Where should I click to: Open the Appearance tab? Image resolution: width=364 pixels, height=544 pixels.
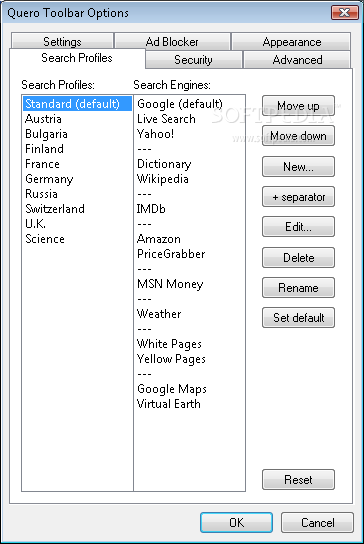291,41
